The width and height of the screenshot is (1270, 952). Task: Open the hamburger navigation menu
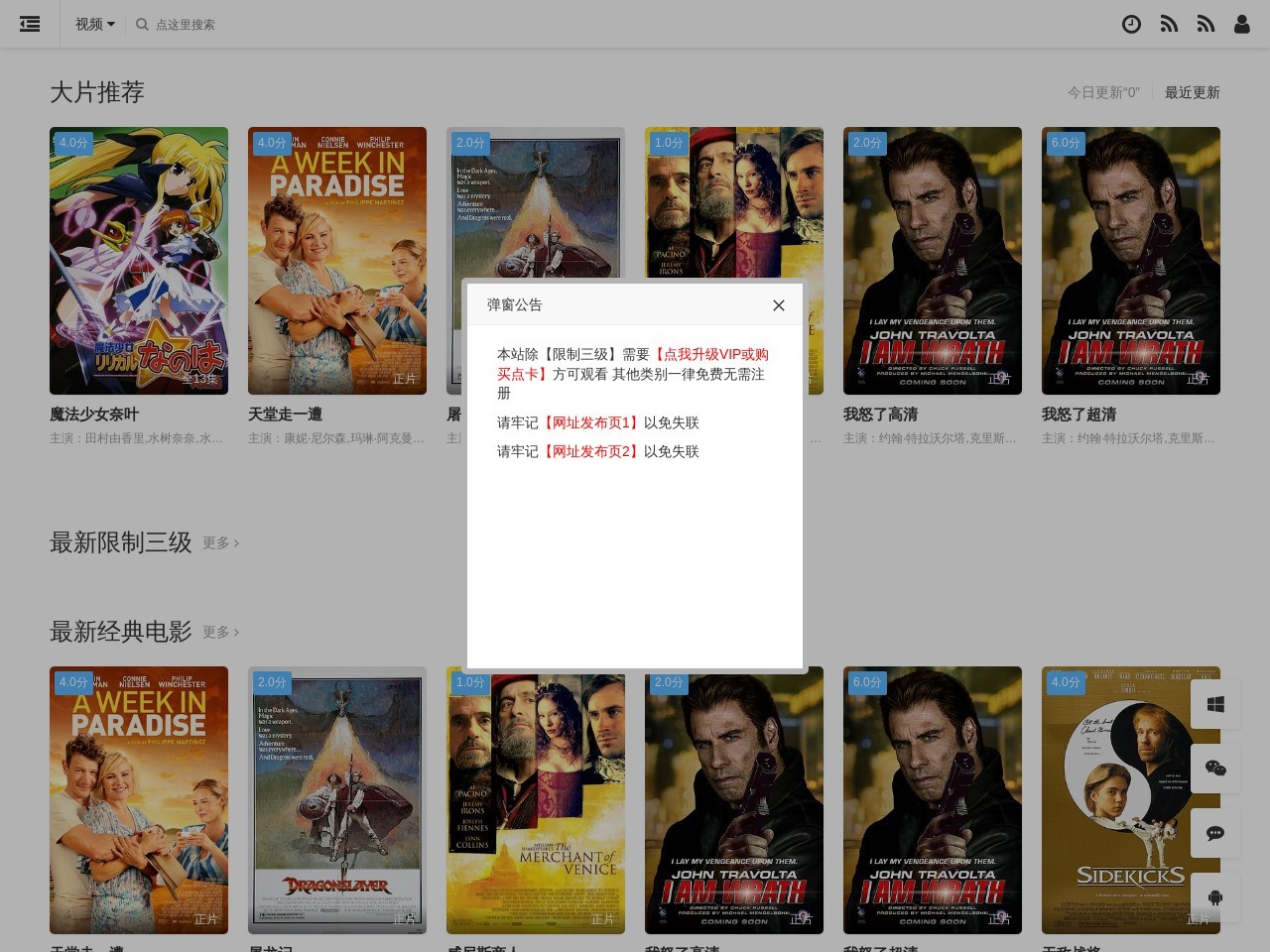pos(30,24)
